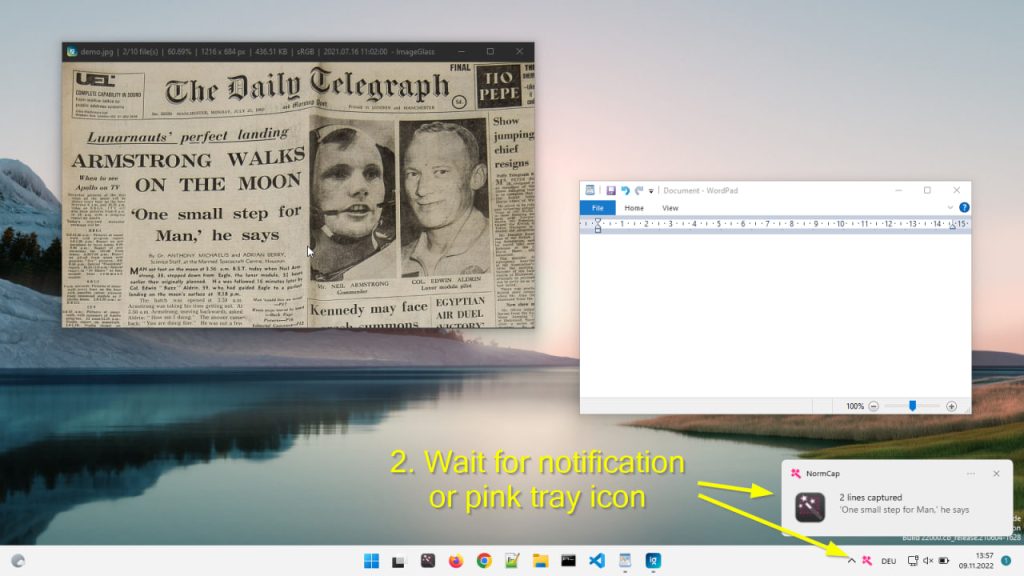This screenshot has width=1024, height=576.
Task: Open NormCap notification options (three dots)
Action: 971,473
